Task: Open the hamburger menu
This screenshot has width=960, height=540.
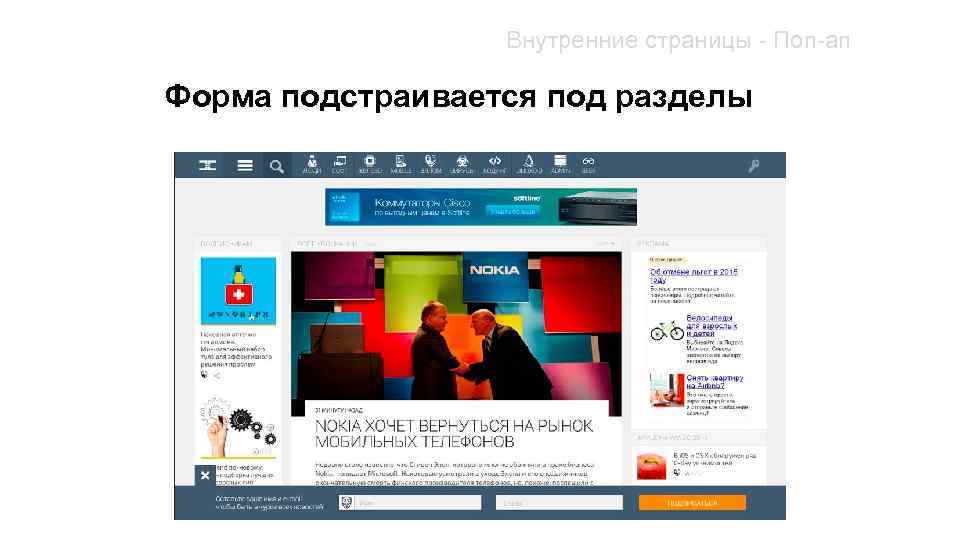Action: 245,165
